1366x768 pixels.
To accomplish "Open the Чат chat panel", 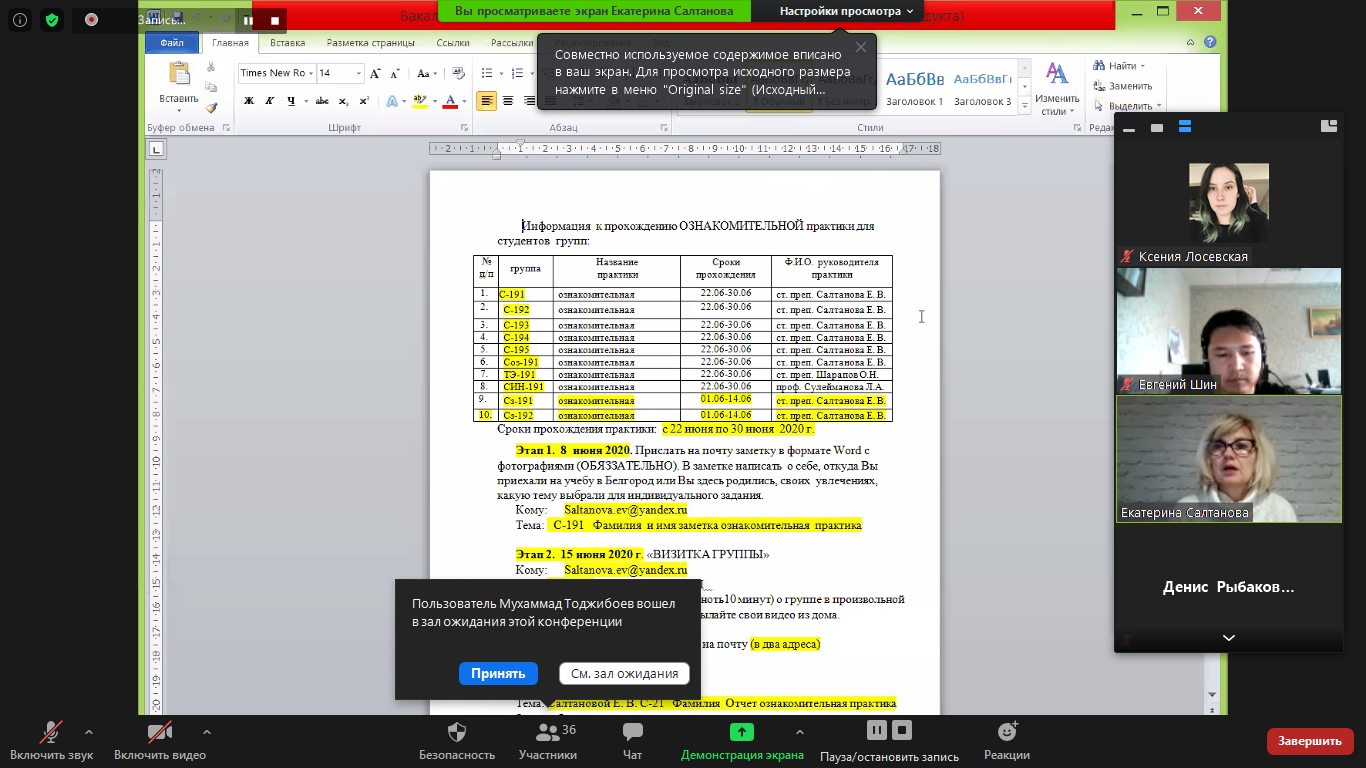I will coord(632,742).
